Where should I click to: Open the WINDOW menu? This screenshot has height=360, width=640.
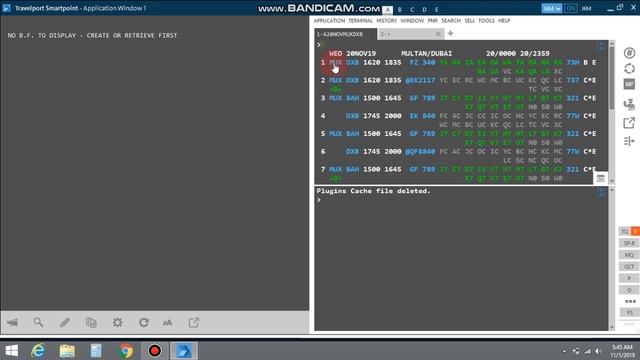(412, 21)
